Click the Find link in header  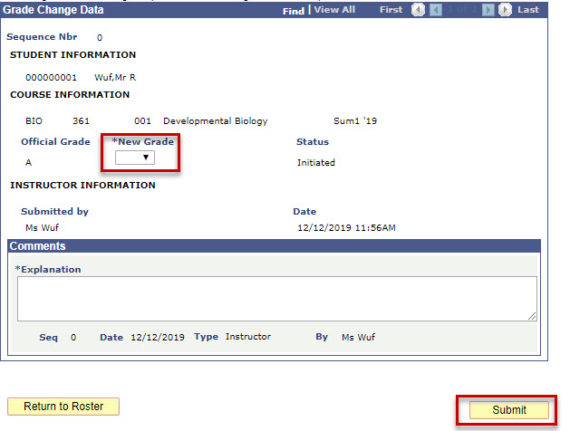click(x=293, y=11)
